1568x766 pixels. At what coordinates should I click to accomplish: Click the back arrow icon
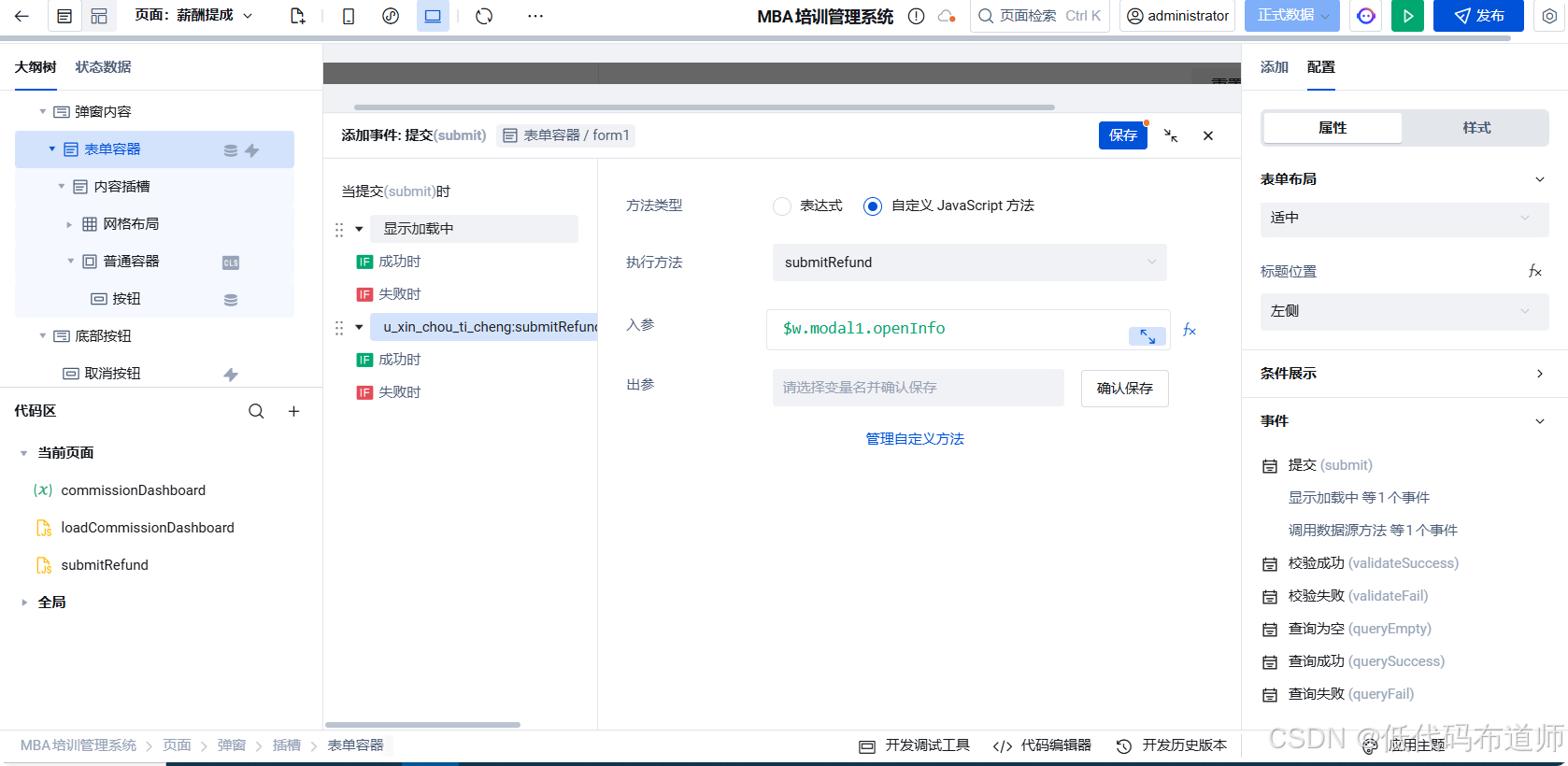(21, 16)
